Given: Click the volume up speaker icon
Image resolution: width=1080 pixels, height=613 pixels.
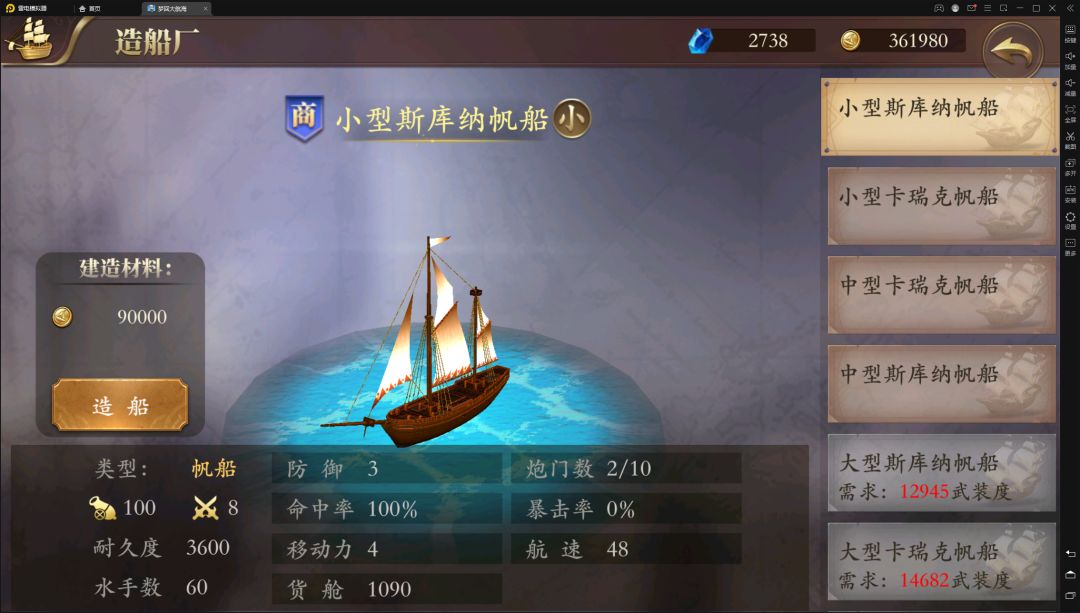Looking at the screenshot, I should 1070,59.
